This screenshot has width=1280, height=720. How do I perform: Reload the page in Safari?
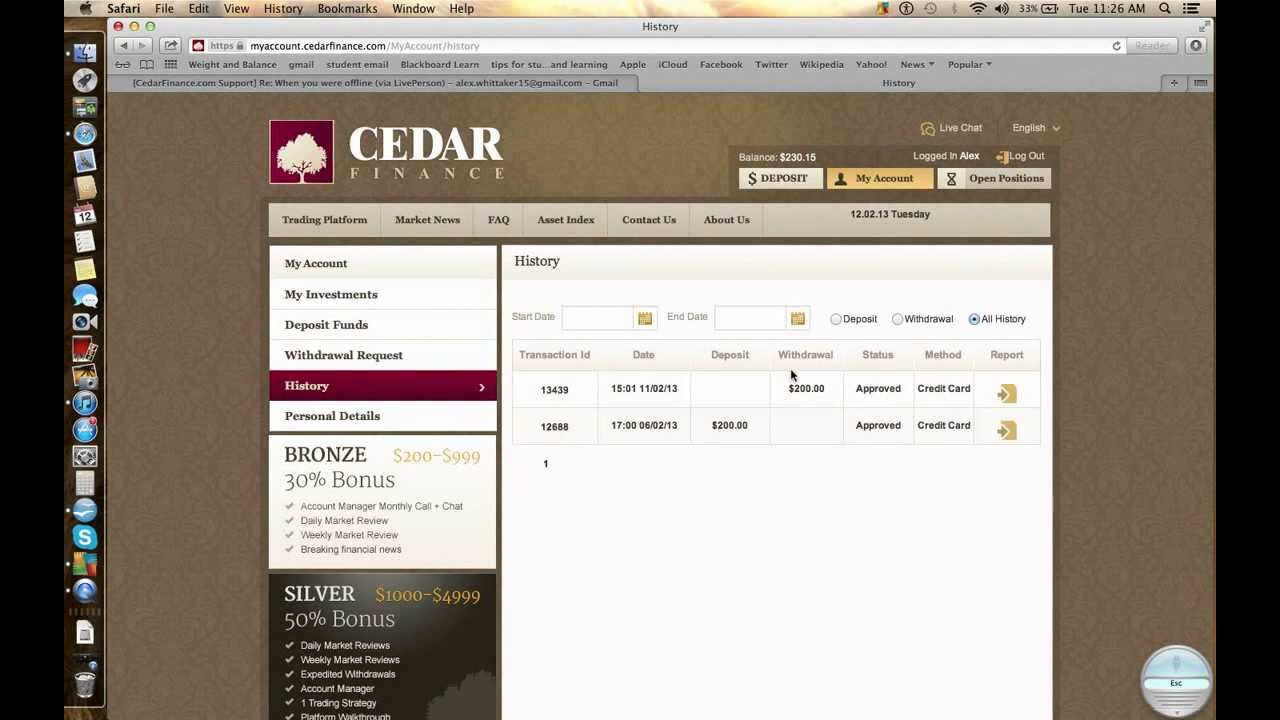[1116, 46]
